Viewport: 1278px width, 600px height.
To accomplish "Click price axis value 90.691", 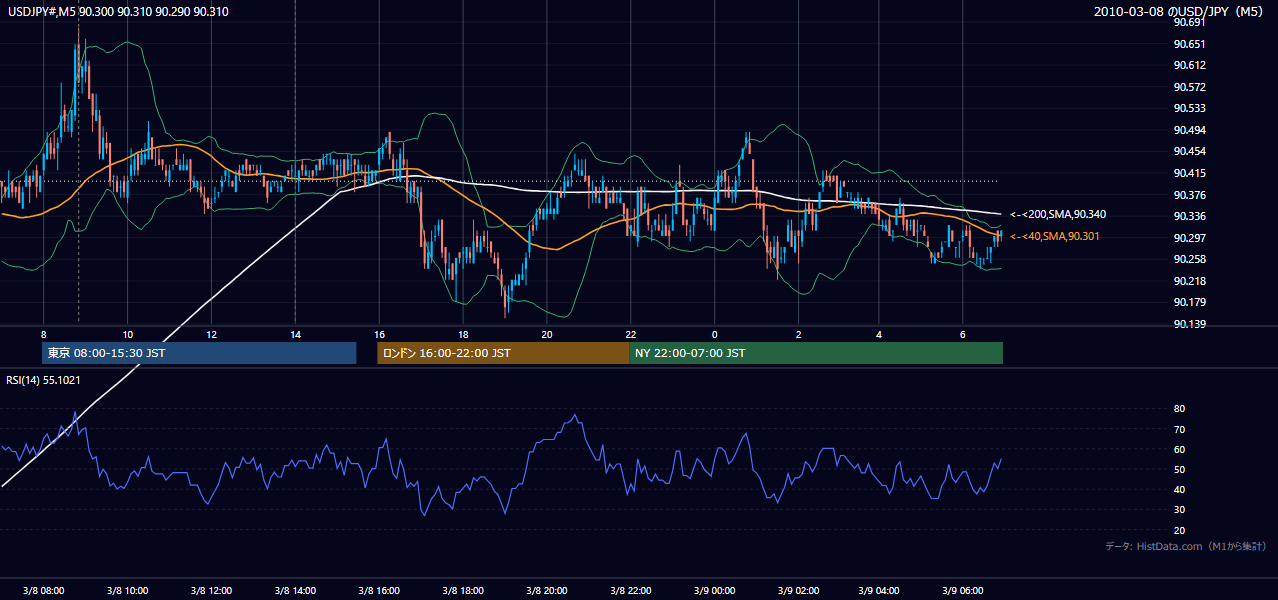I will [x=1189, y=22].
